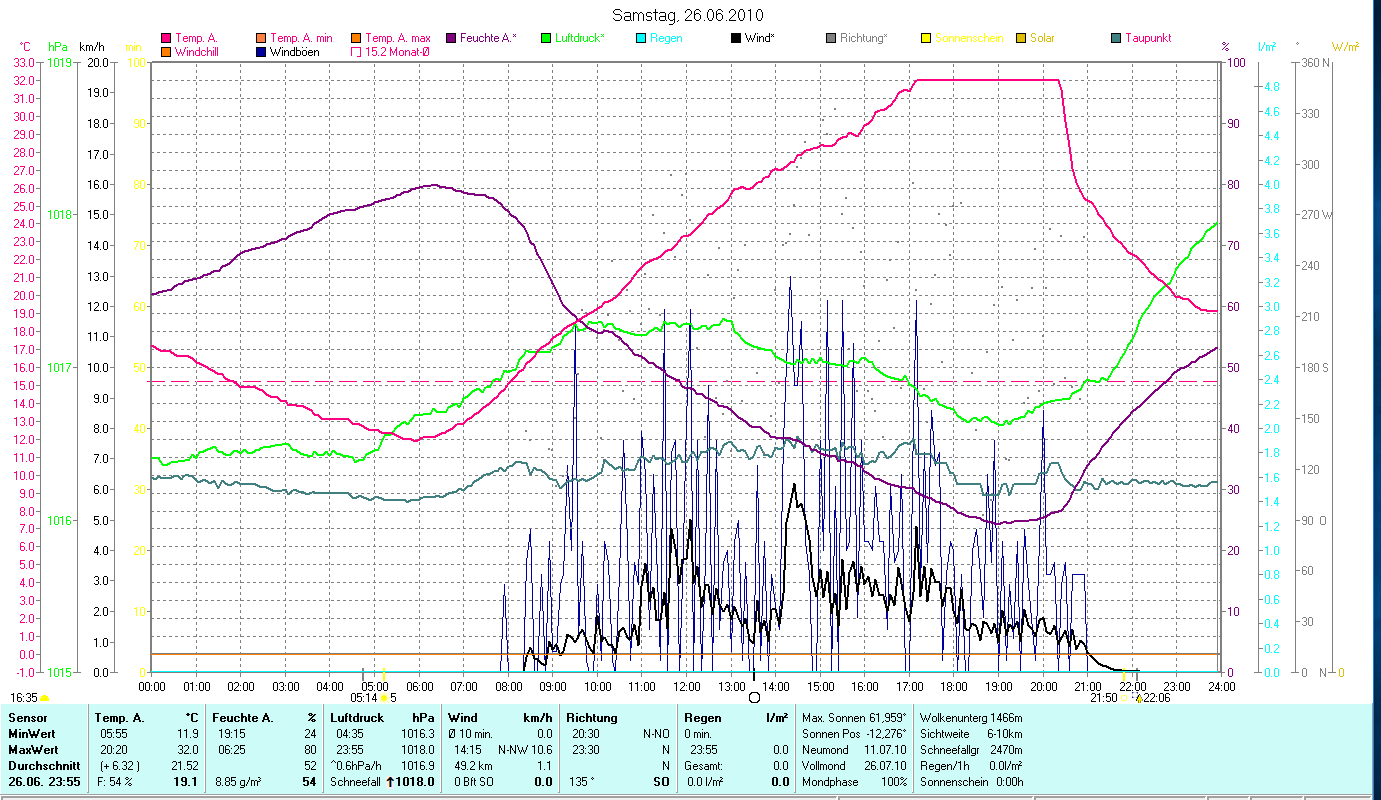Click the black Wind legend square
1381x800 pixels.
736,38
